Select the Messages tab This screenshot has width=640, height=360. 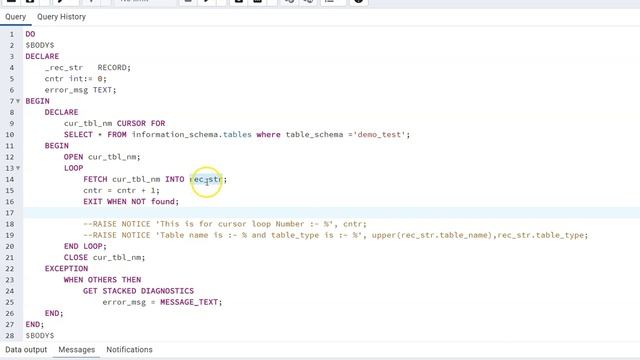(76, 350)
